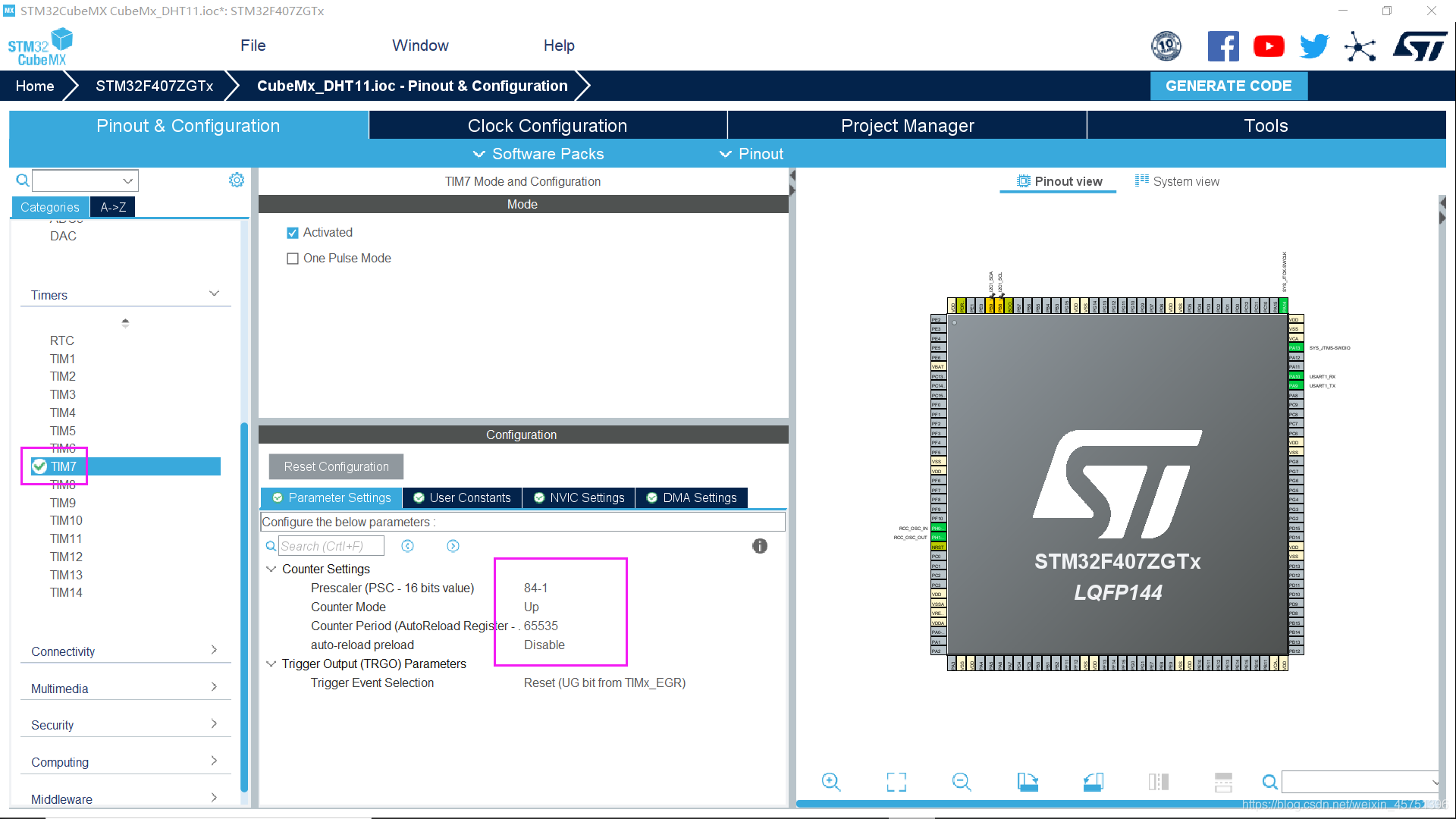Go to next parameter search result
This screenshot has height=819, width=1456.
pos(453,546)
